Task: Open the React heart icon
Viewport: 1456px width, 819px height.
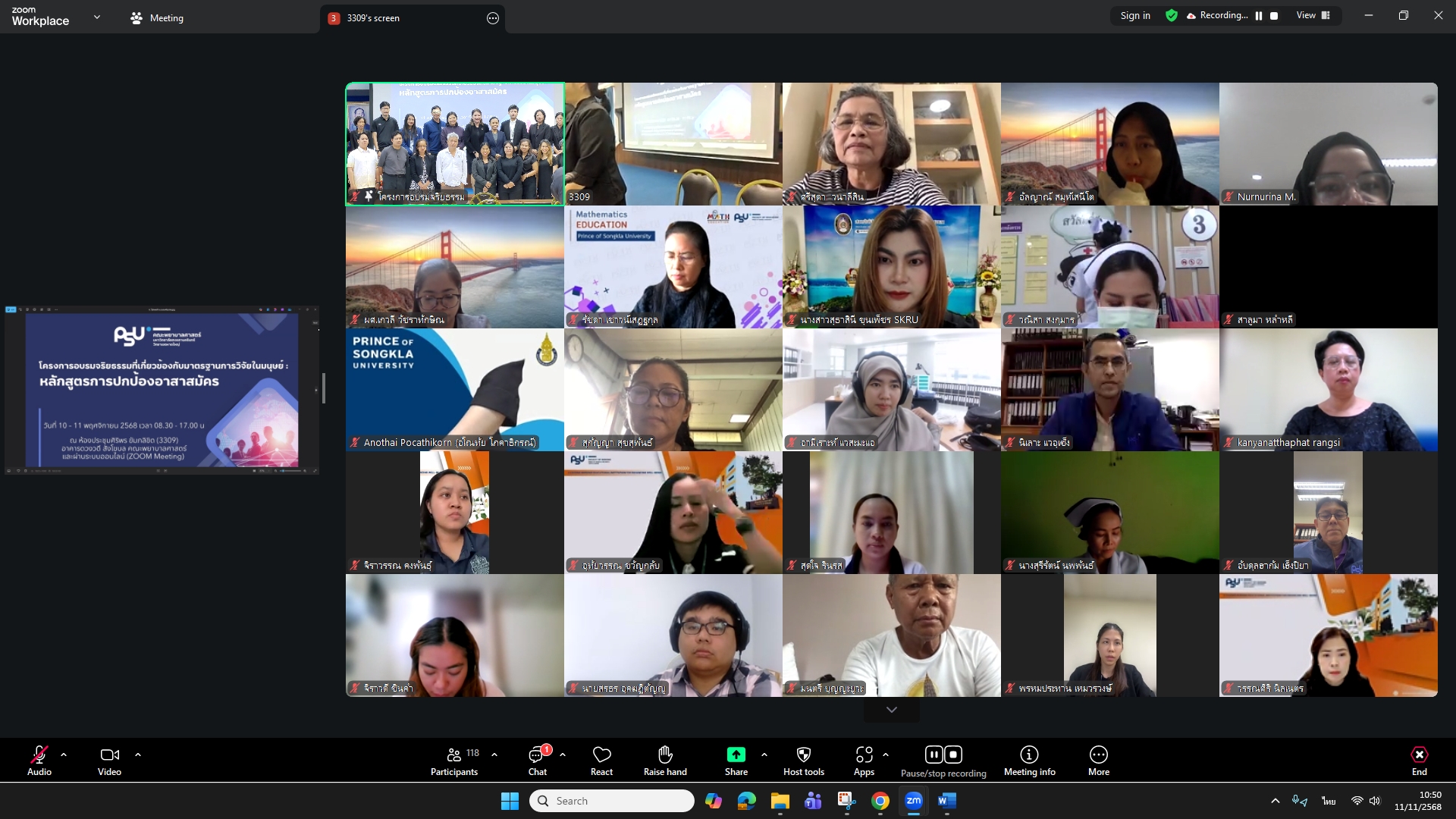Action: coord(601,755)
